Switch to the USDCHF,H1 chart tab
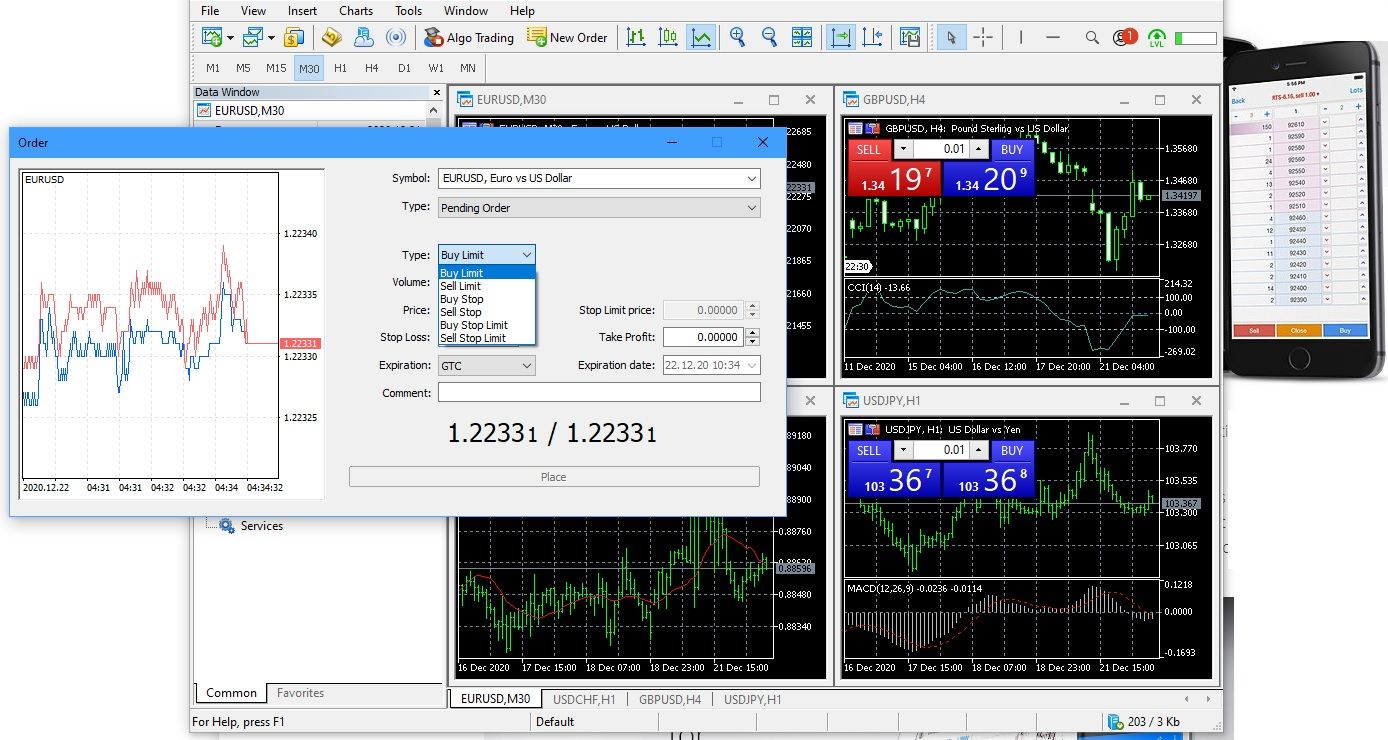Screen dimensions: 1388x740 584,699
